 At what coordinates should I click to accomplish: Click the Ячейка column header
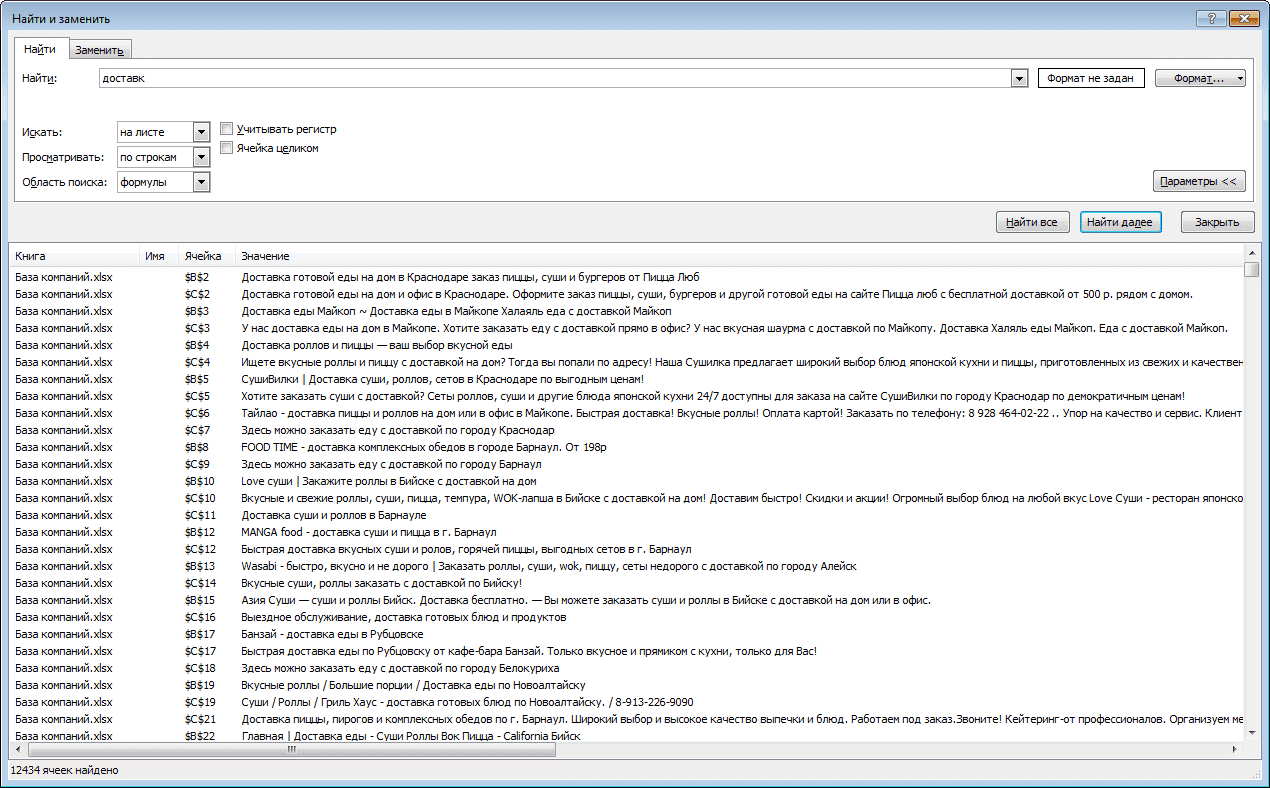(x=207, y=256)
